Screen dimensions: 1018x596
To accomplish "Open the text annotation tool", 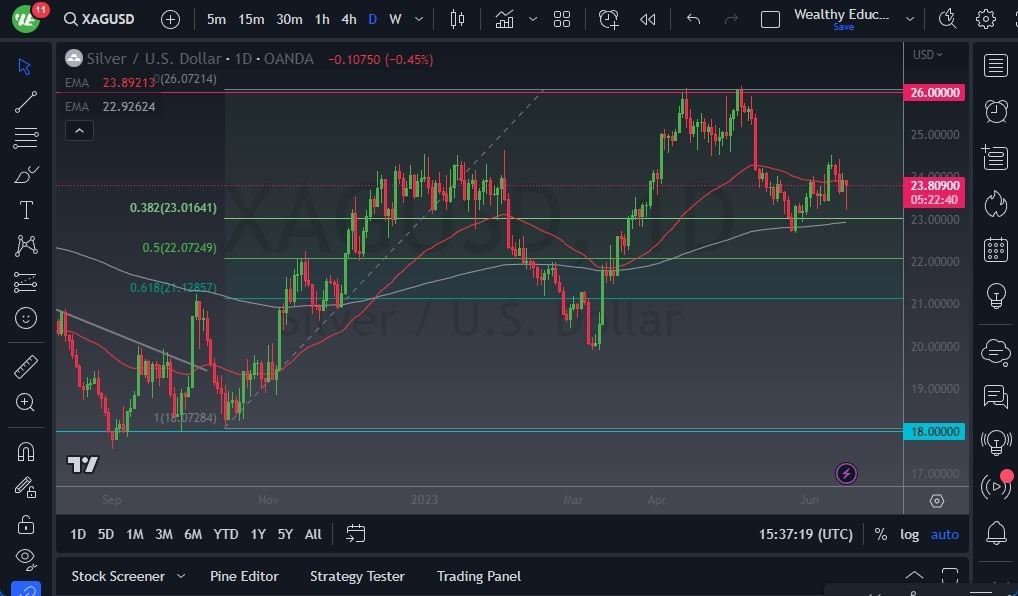I will 26,210.
